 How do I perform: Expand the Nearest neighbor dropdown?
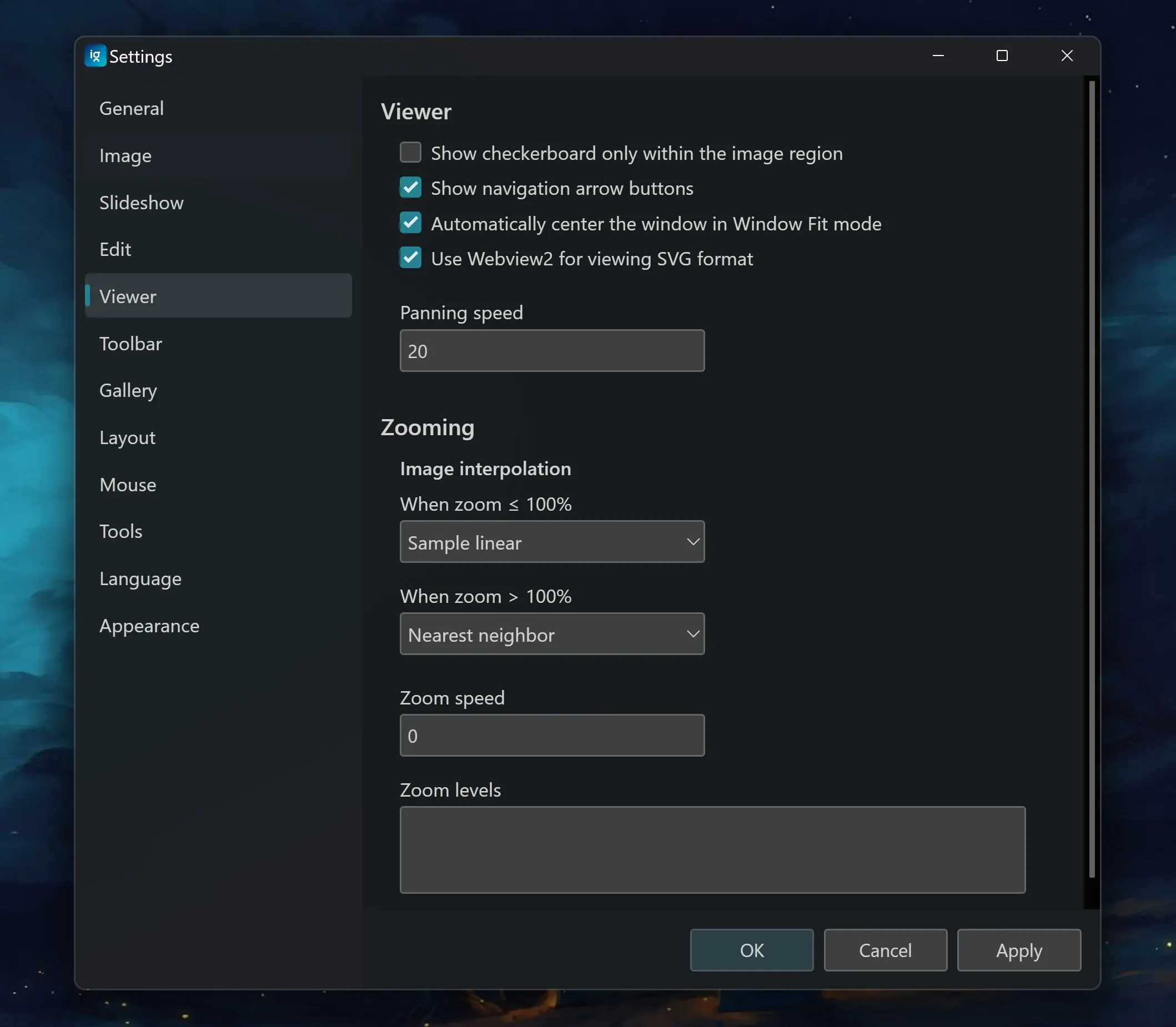coord(552,635)
